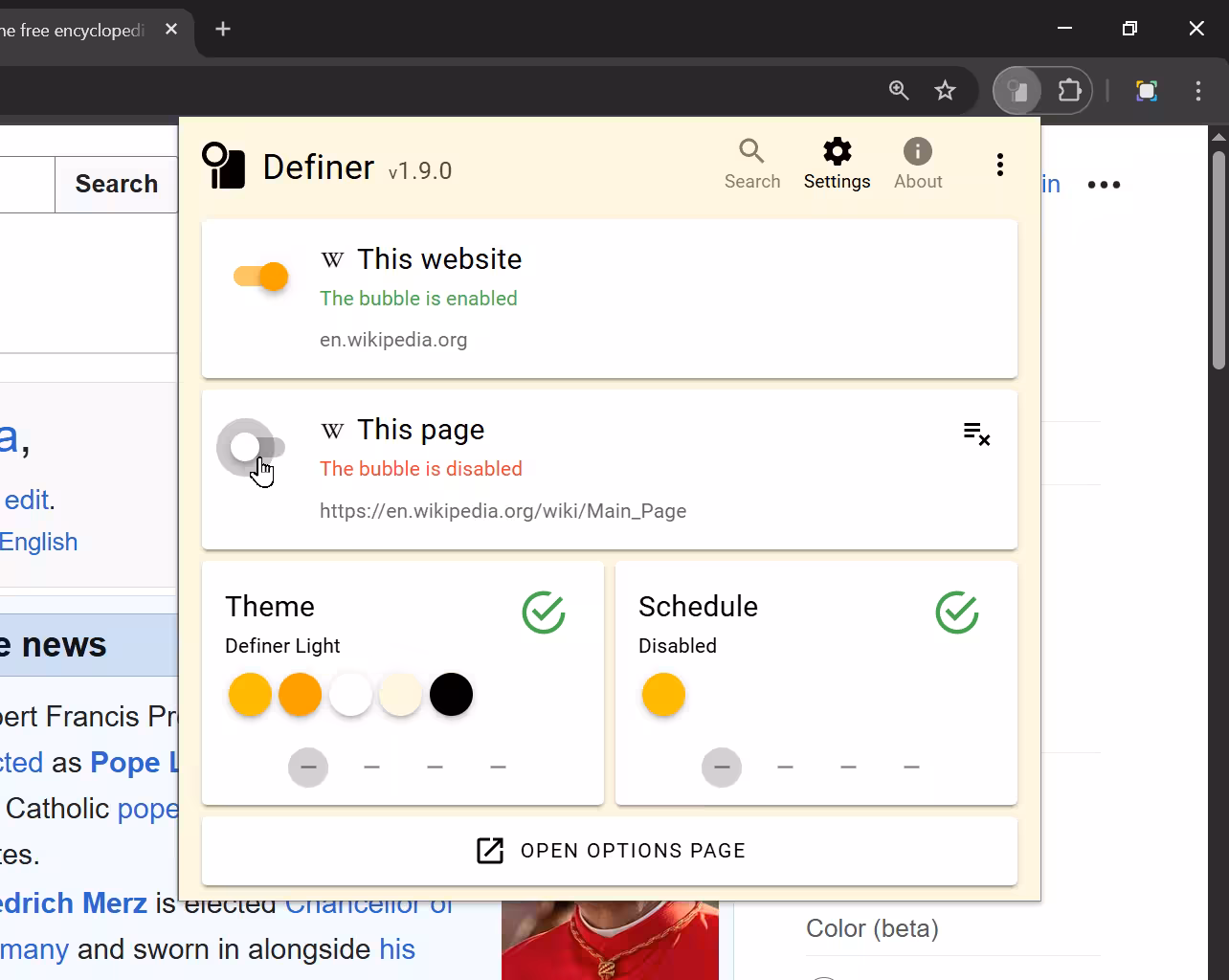Select the black Theme color swatch
The height and width of the screenshot is (980, 1229).
(451, 695)
